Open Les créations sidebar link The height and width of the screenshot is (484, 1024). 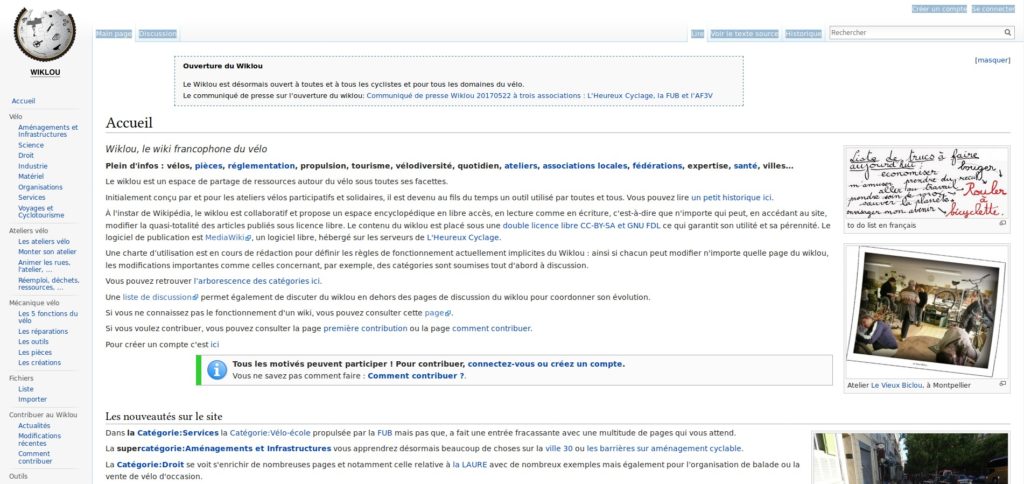[39, 363]
